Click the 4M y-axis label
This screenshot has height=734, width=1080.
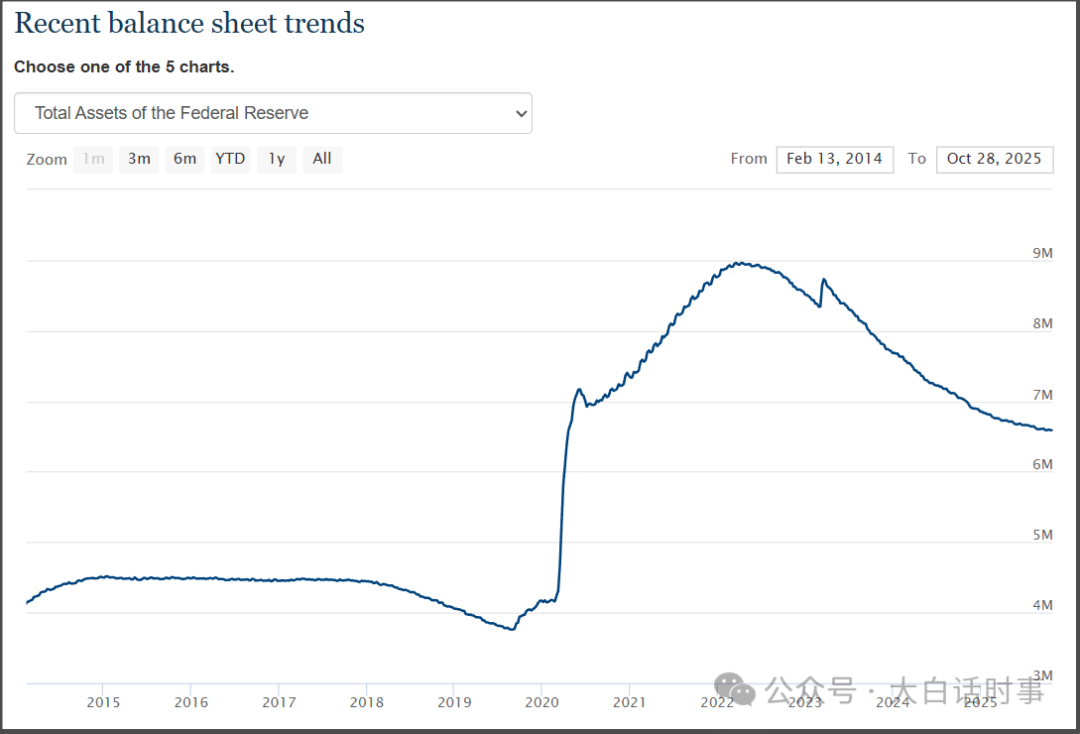point(1042,605)
